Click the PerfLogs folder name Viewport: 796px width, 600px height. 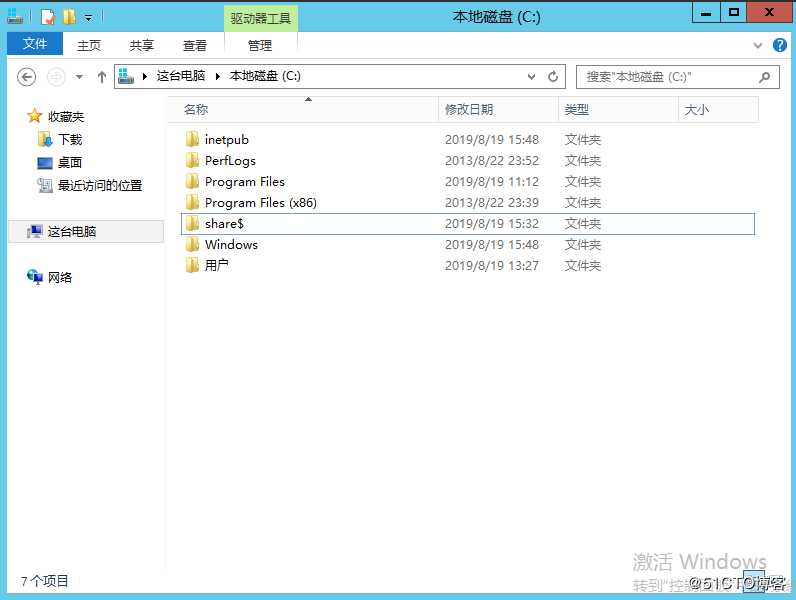coord(230,160)
